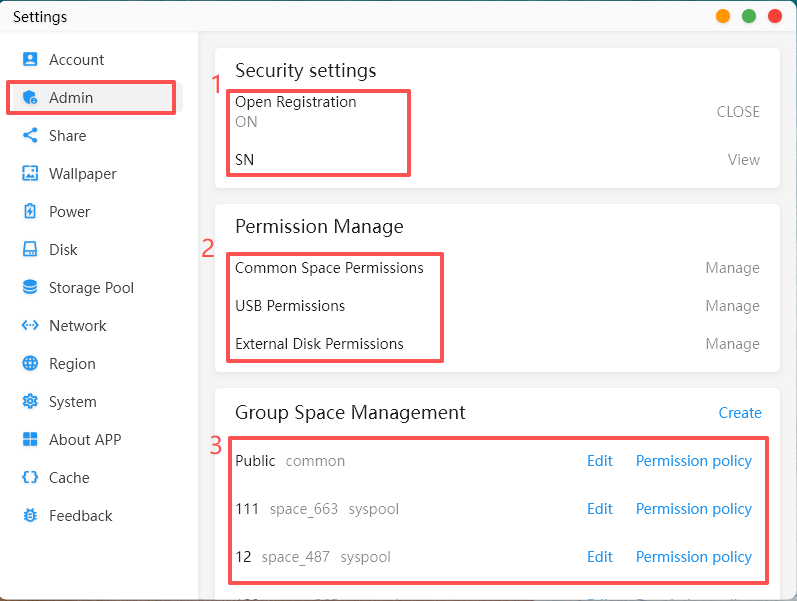Click the space_663 identifier text
The image size is (797, 601).
303,509
